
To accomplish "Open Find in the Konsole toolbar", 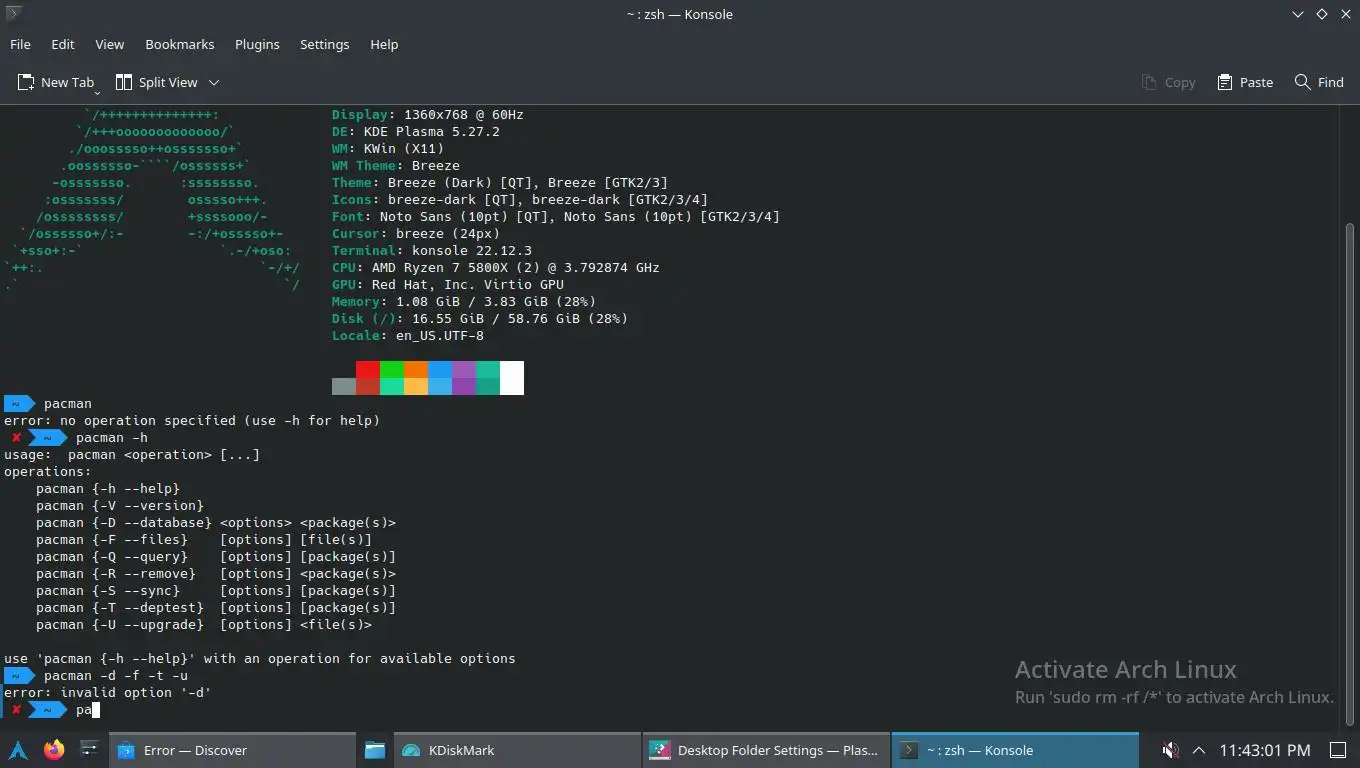I will pyautogui.click(x=1319, y=82).
